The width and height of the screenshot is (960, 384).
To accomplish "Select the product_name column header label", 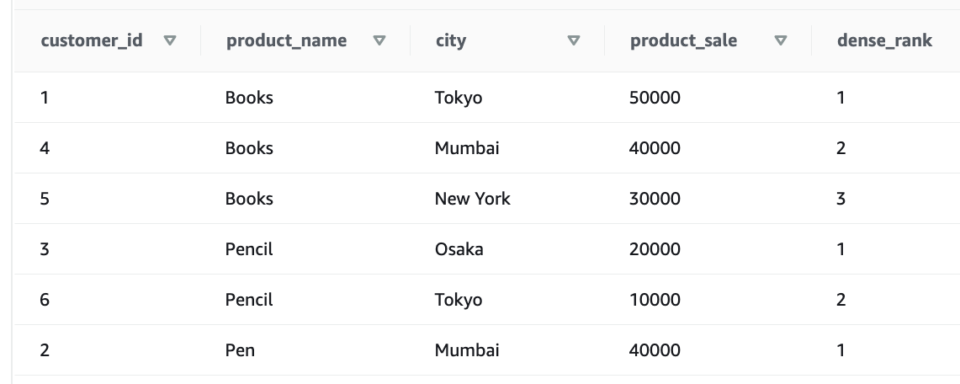I will coord(287,40).
